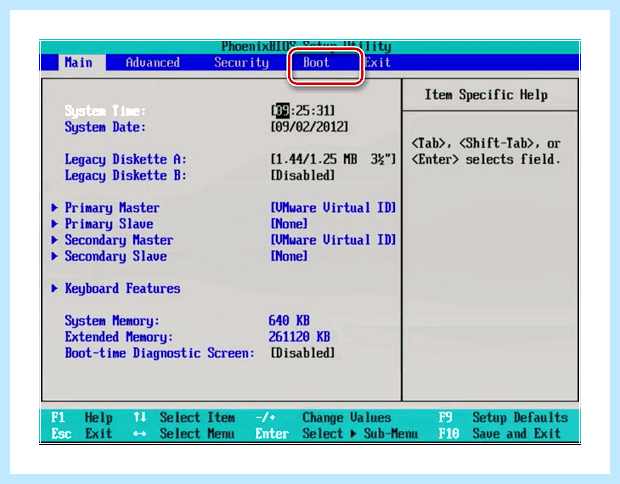Screen dimensions: 620x484
Task: Open the Secondary Slave submenu
Action: 115,256
